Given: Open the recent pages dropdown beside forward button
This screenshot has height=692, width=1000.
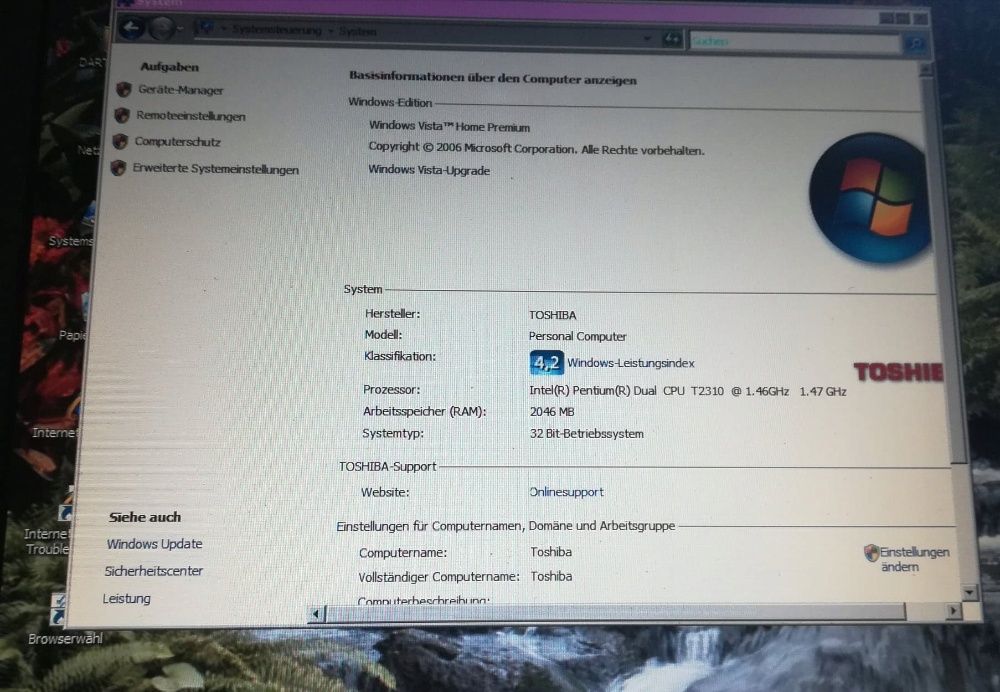Looking at the screenshot, I should coord(180,29).
